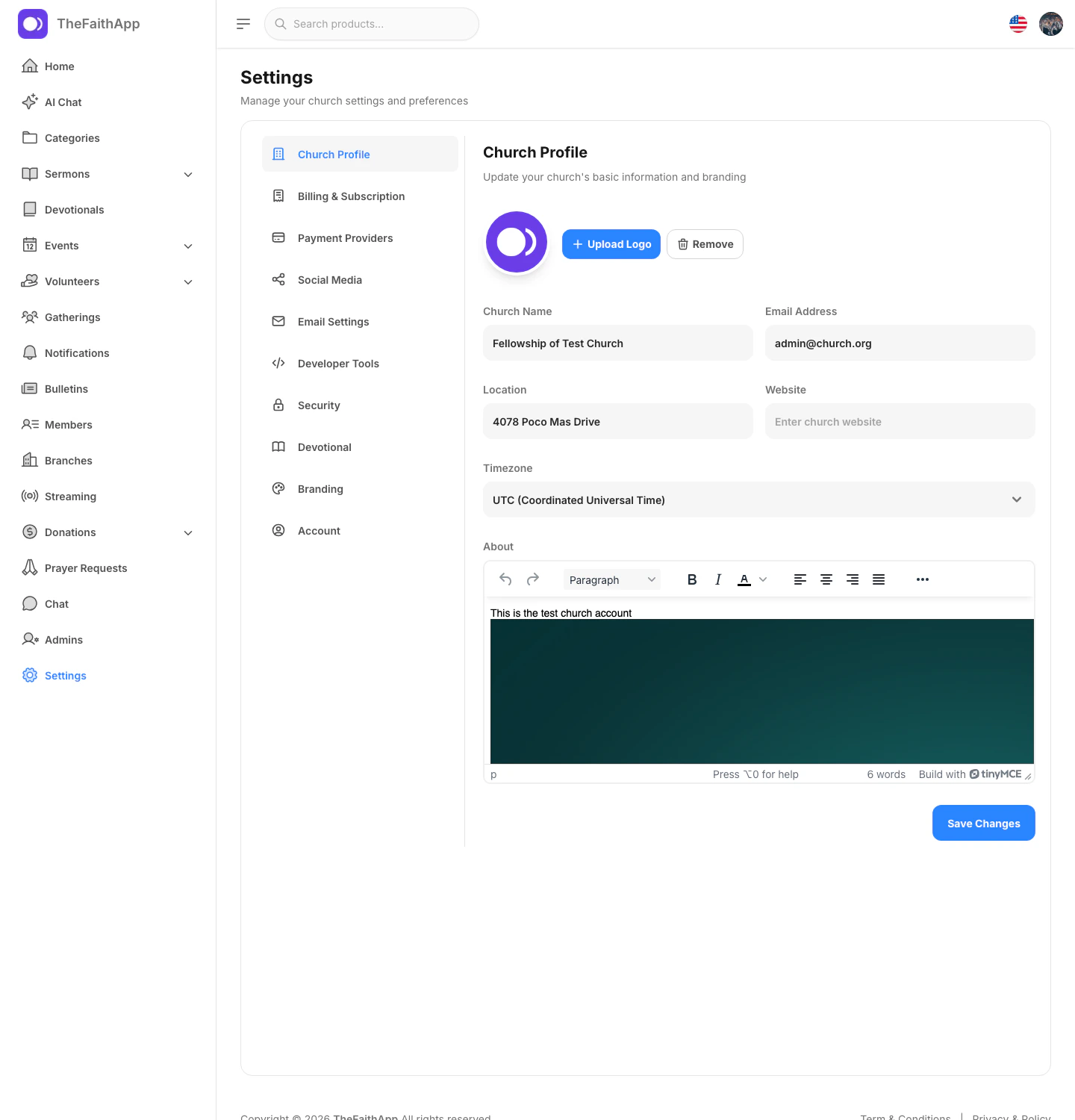Click the Notifications bell icon

coord(30,352)
